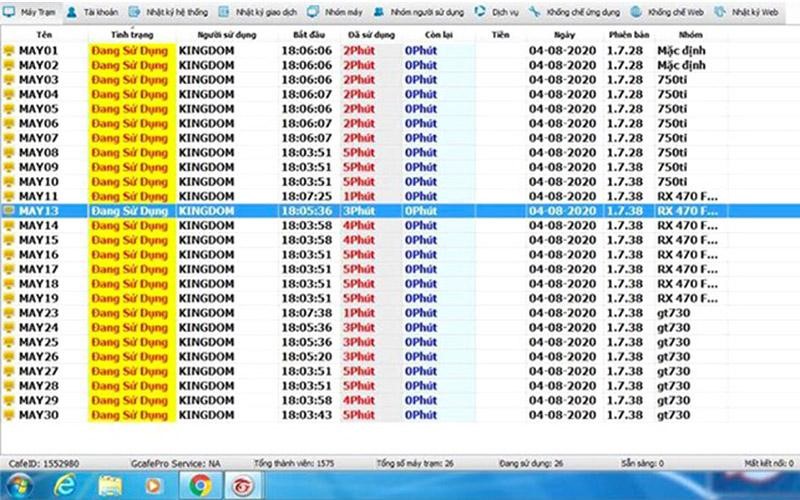
Task: Click the monitor icon of selected MAY13
Action: point(9,211)
